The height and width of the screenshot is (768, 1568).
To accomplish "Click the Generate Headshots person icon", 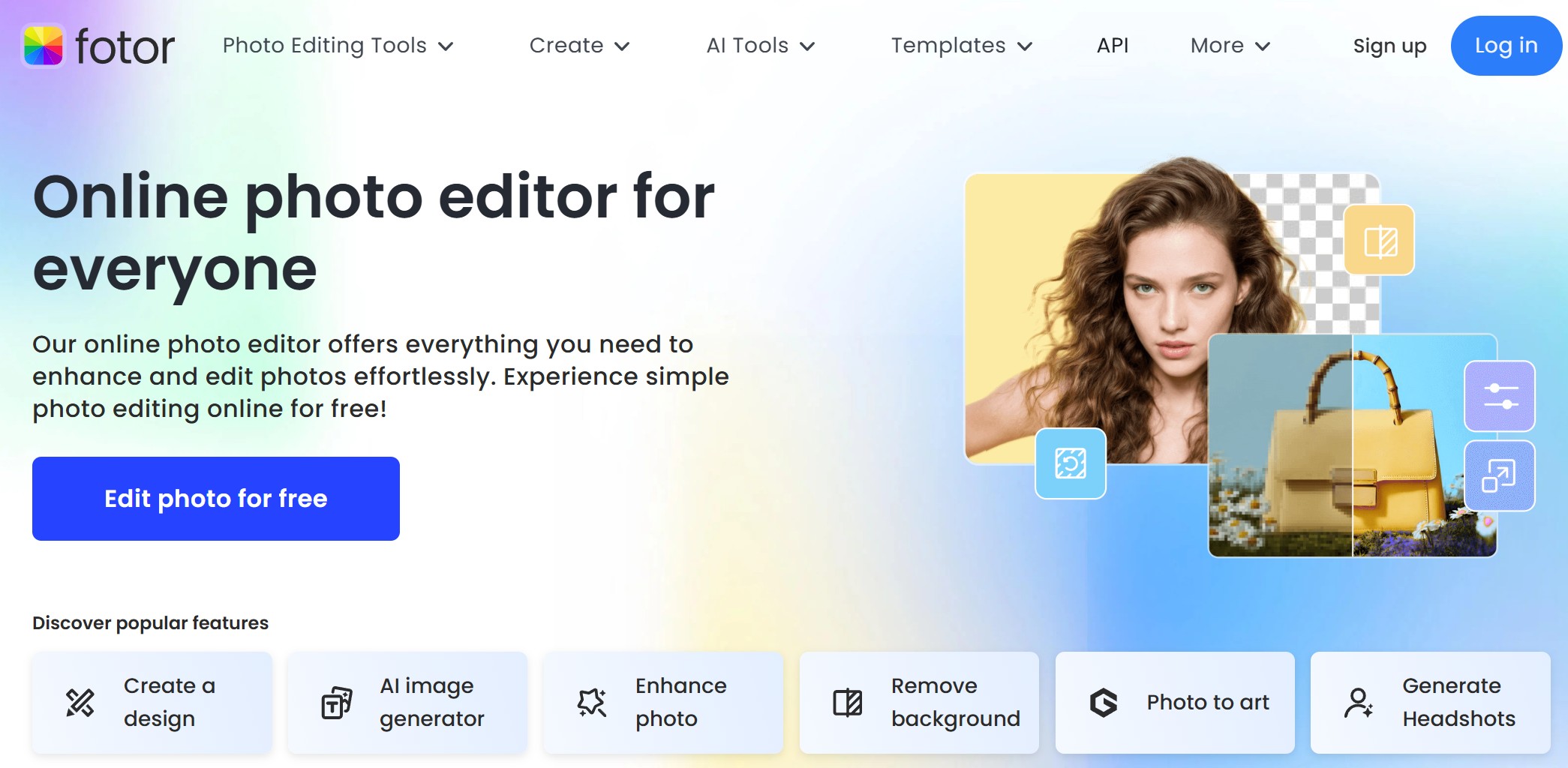I will coord(1359,703).
